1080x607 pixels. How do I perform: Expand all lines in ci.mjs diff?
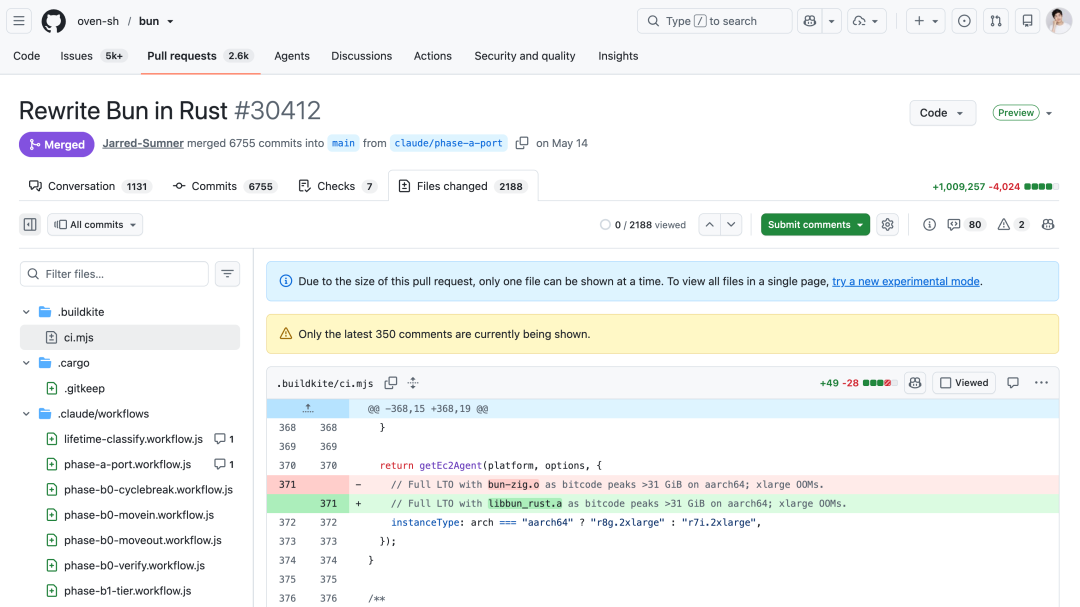[413, 382]
